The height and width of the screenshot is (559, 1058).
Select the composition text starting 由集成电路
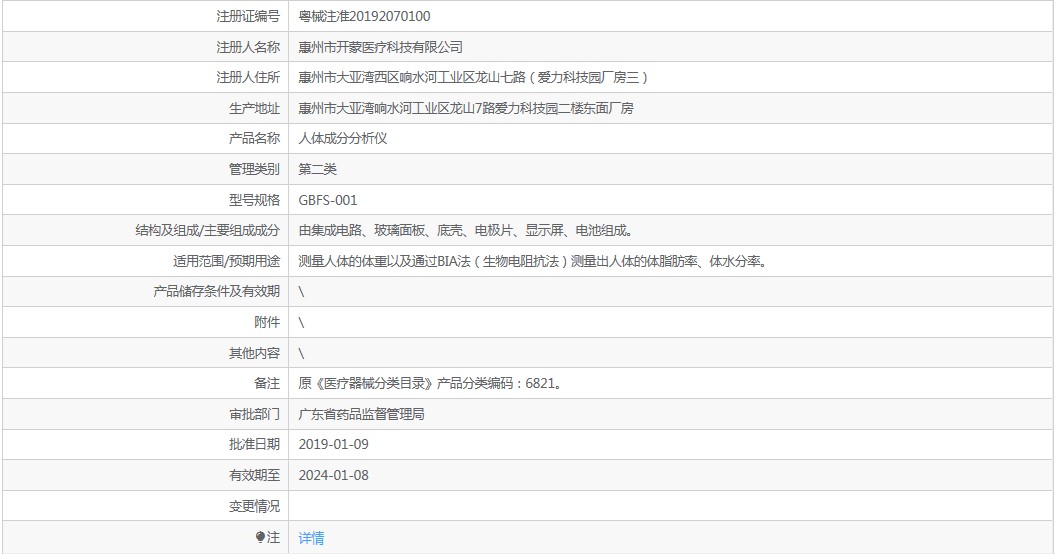(467, 231)
